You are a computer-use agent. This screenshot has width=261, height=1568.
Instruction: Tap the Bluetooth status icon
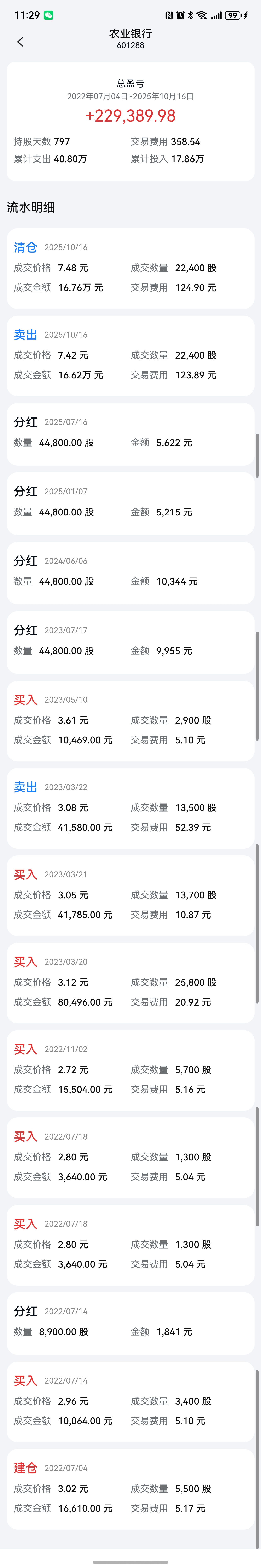pyautogui.click(x=190, y=15)
